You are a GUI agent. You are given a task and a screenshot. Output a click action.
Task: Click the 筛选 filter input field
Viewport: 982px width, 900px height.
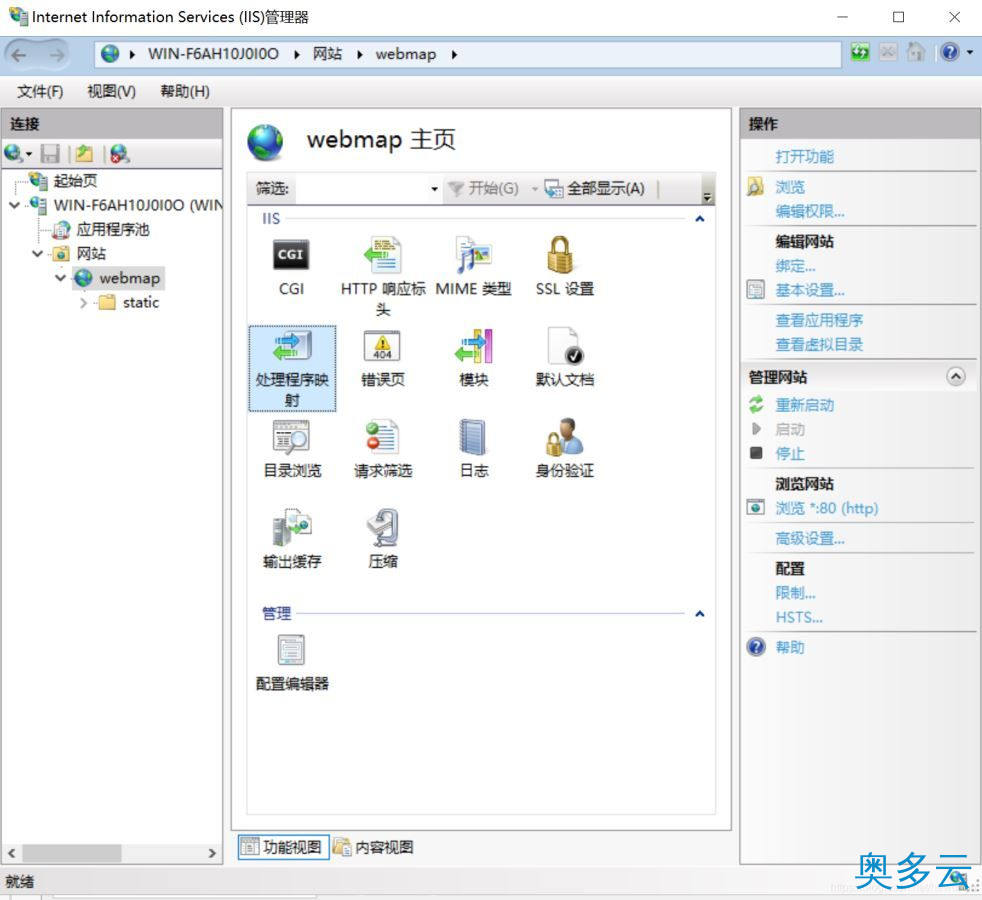[361, 189]
